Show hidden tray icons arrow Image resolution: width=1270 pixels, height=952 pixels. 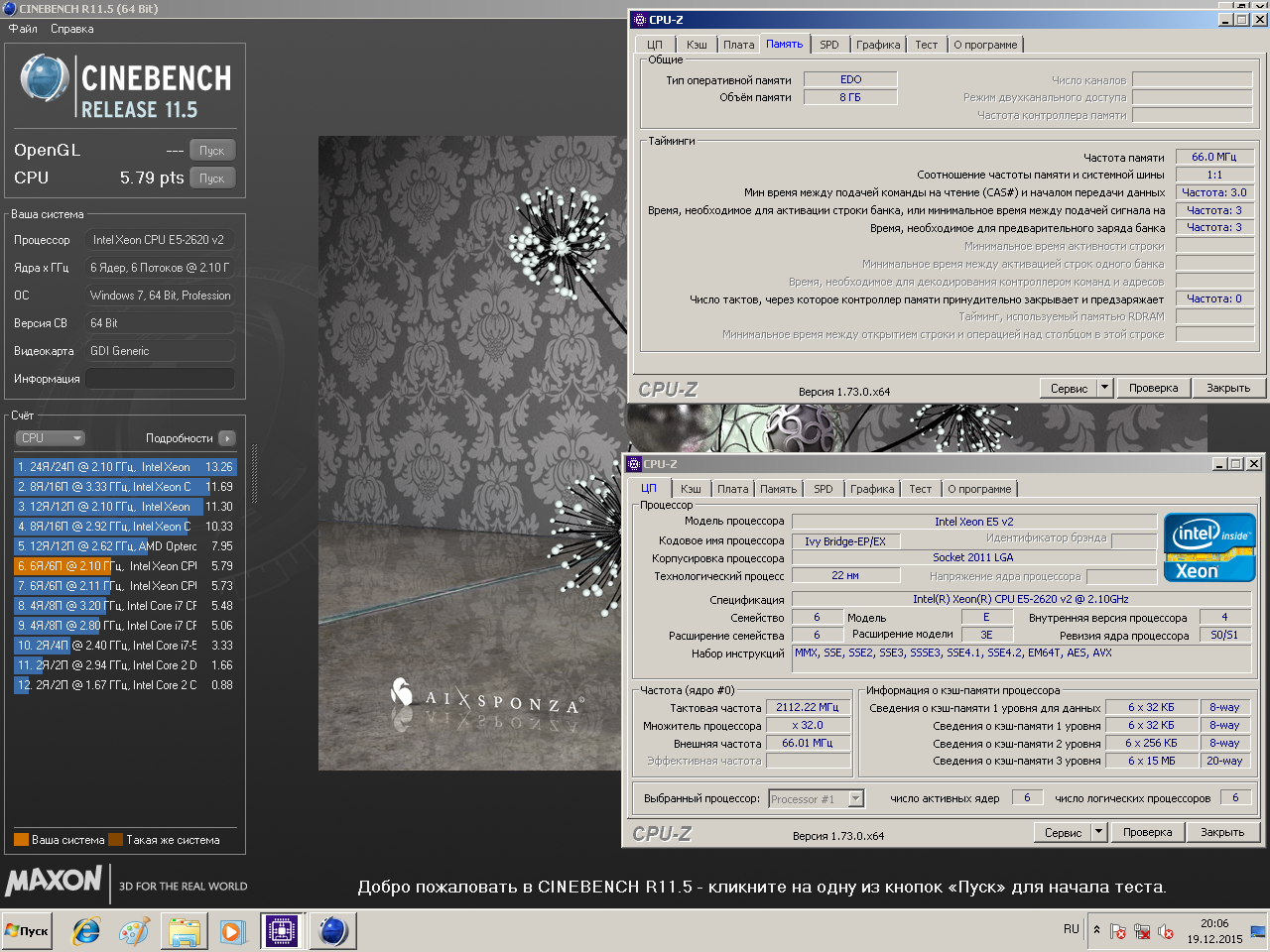coord(1096,930)
